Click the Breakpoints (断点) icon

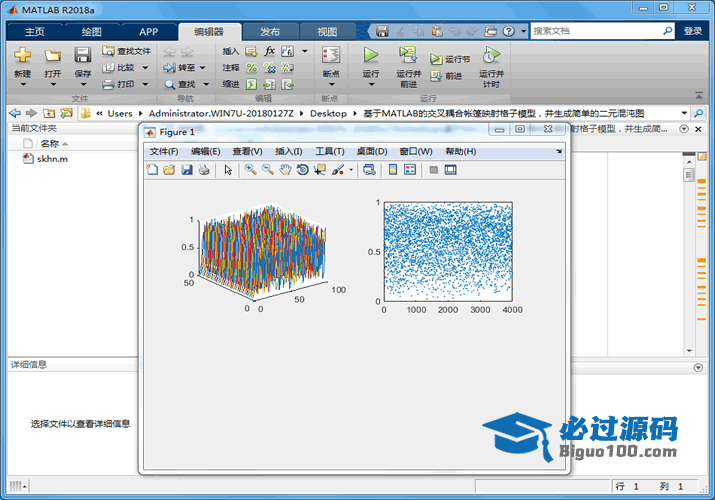pos(331,55)
